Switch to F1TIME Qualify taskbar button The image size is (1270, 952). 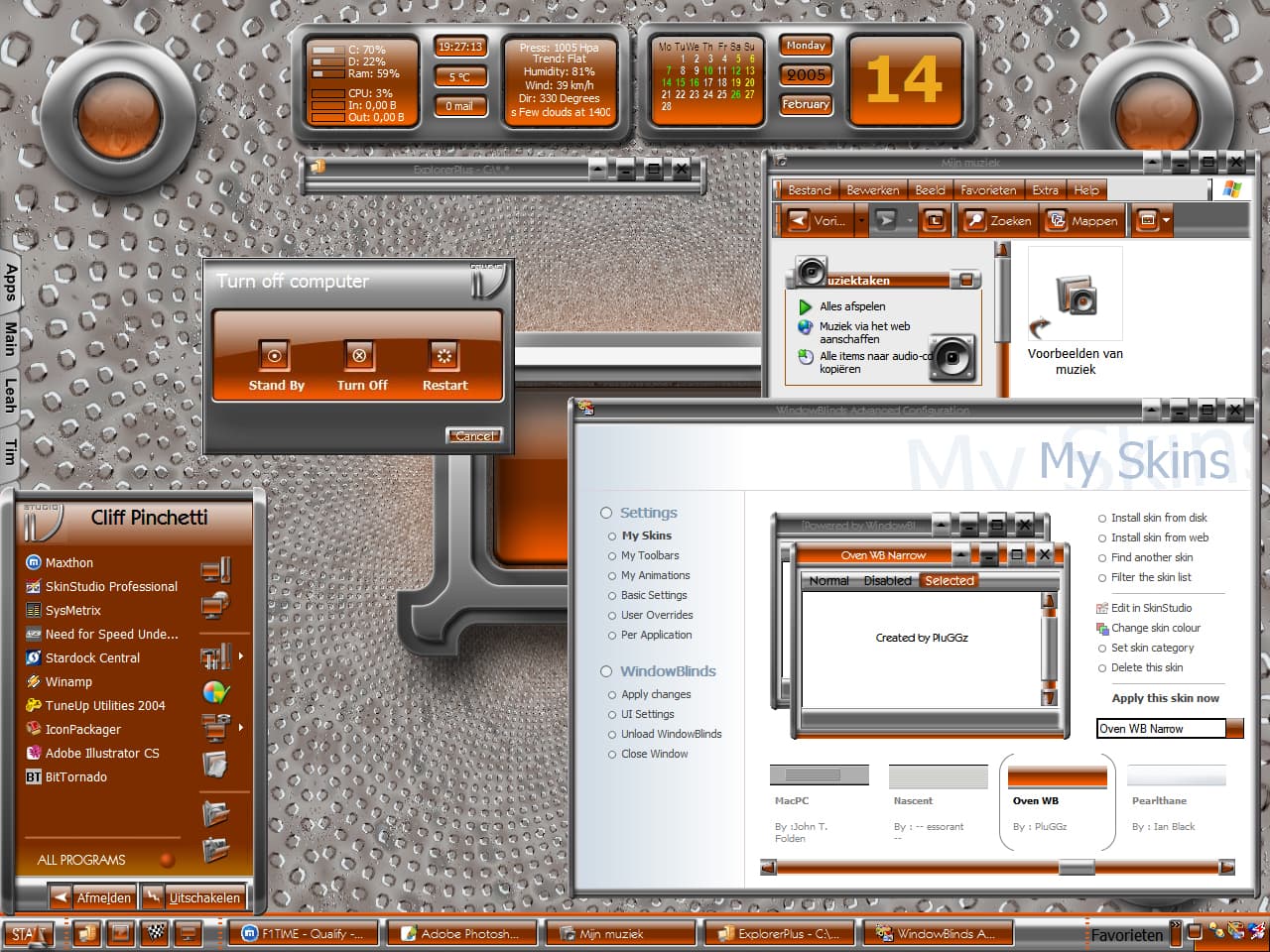coord(304,933)
